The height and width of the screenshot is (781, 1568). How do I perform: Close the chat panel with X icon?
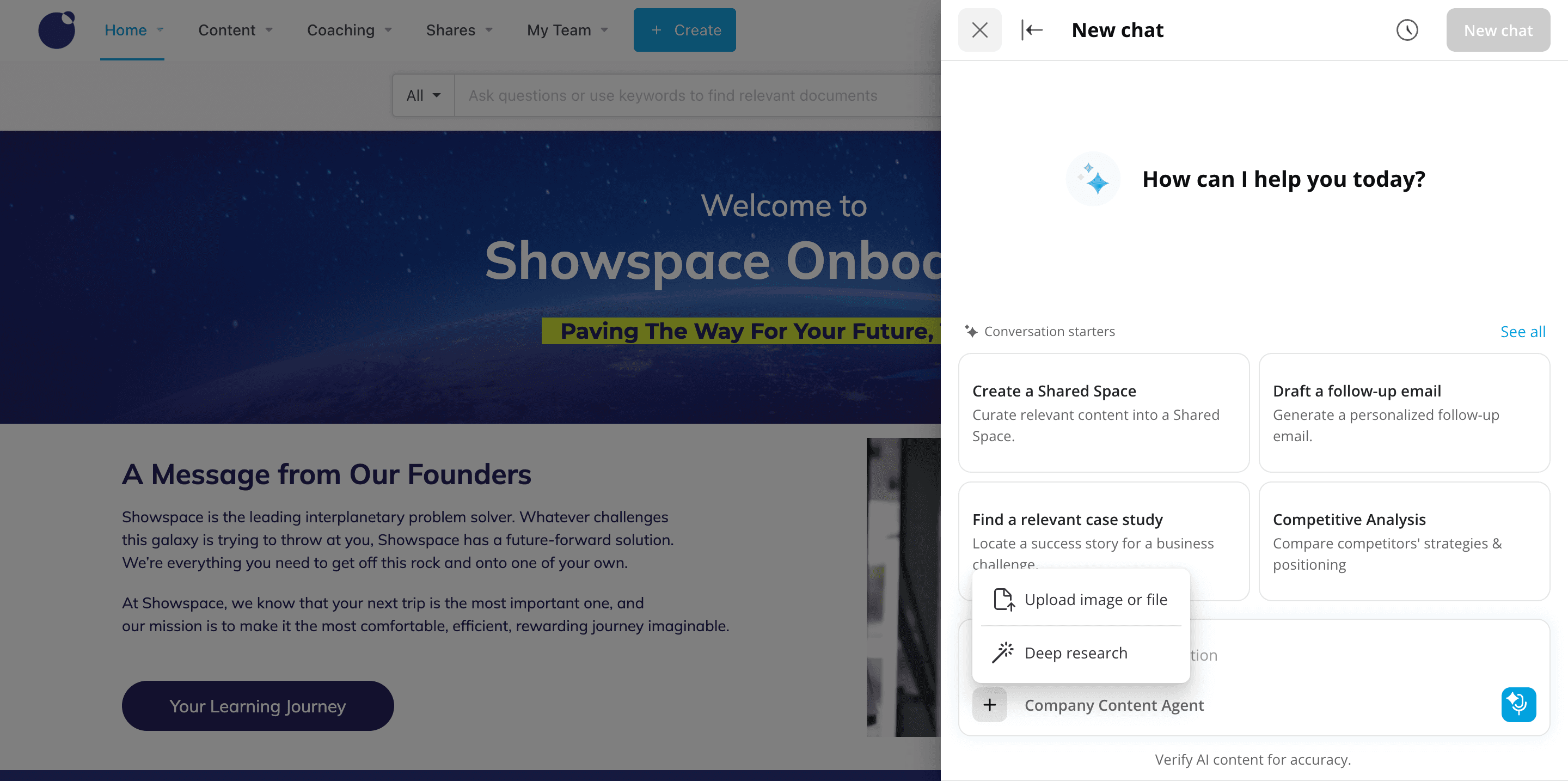pyautogui.click(x=979, y=30)
